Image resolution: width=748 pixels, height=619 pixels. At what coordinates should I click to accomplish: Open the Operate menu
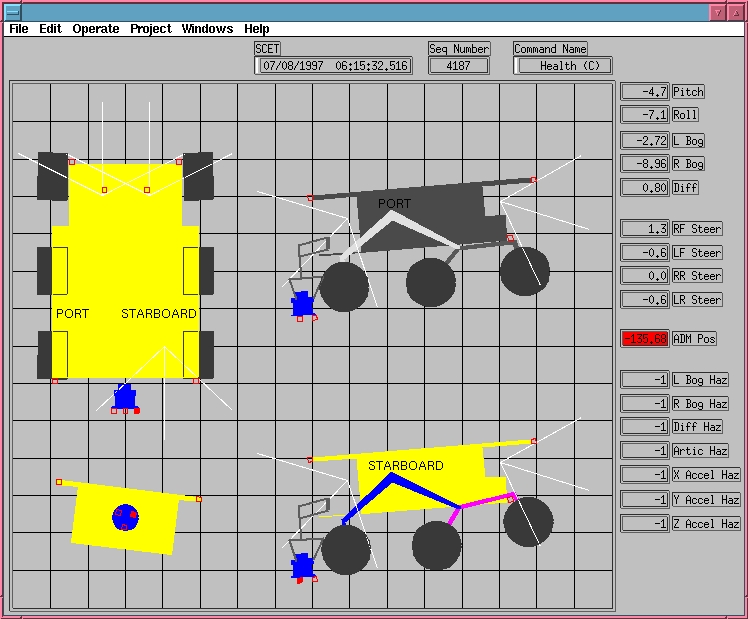95,29
